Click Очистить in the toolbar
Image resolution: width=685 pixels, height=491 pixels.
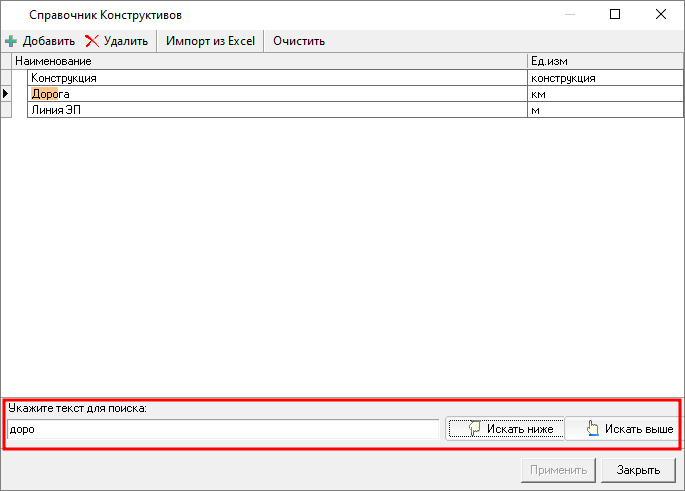[299, 41]
